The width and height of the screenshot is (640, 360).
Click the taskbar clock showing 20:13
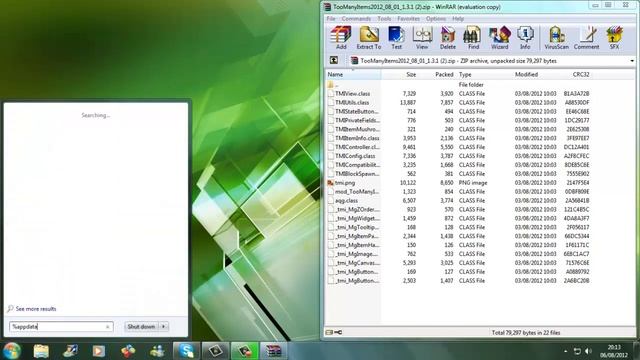coord(614,351)
